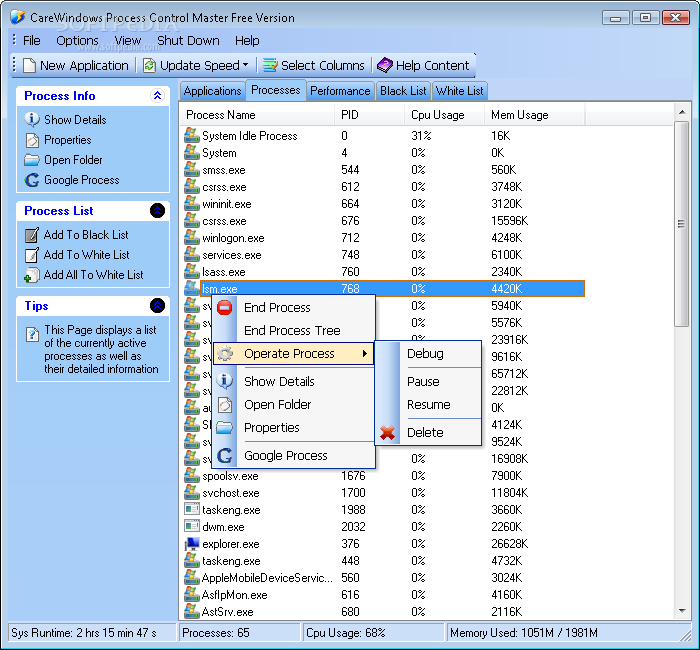
Task: Expand the Operate Process submenu arrow
Action: pos(365,354)
